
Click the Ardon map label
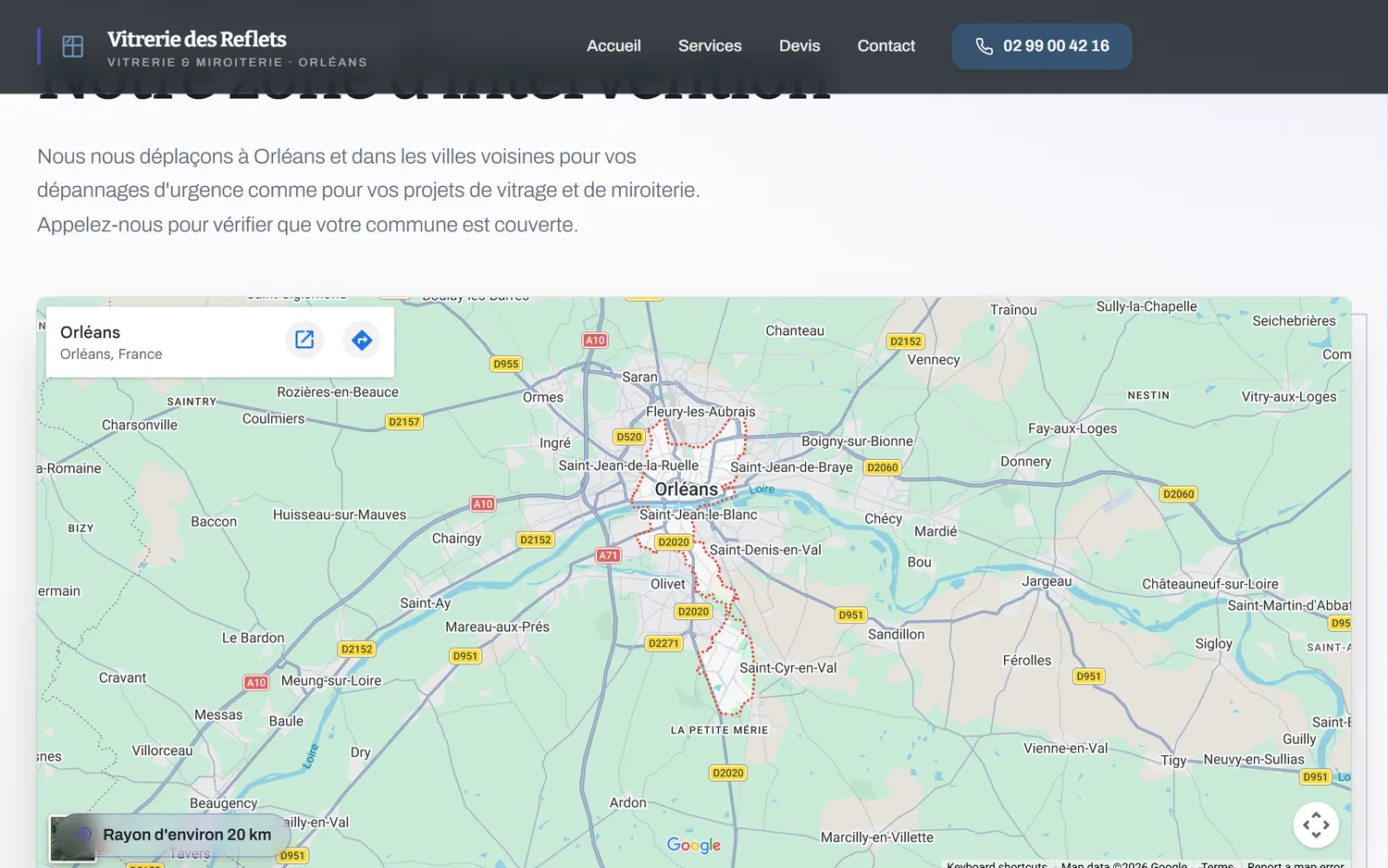tap(628, 802)
